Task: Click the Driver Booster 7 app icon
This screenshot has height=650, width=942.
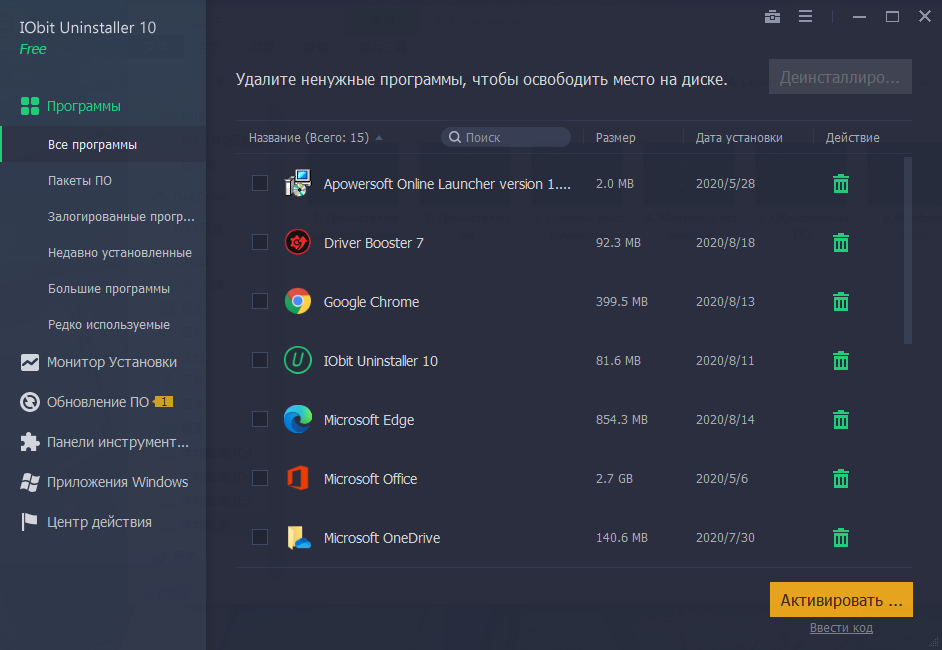Action: (297, 242)
